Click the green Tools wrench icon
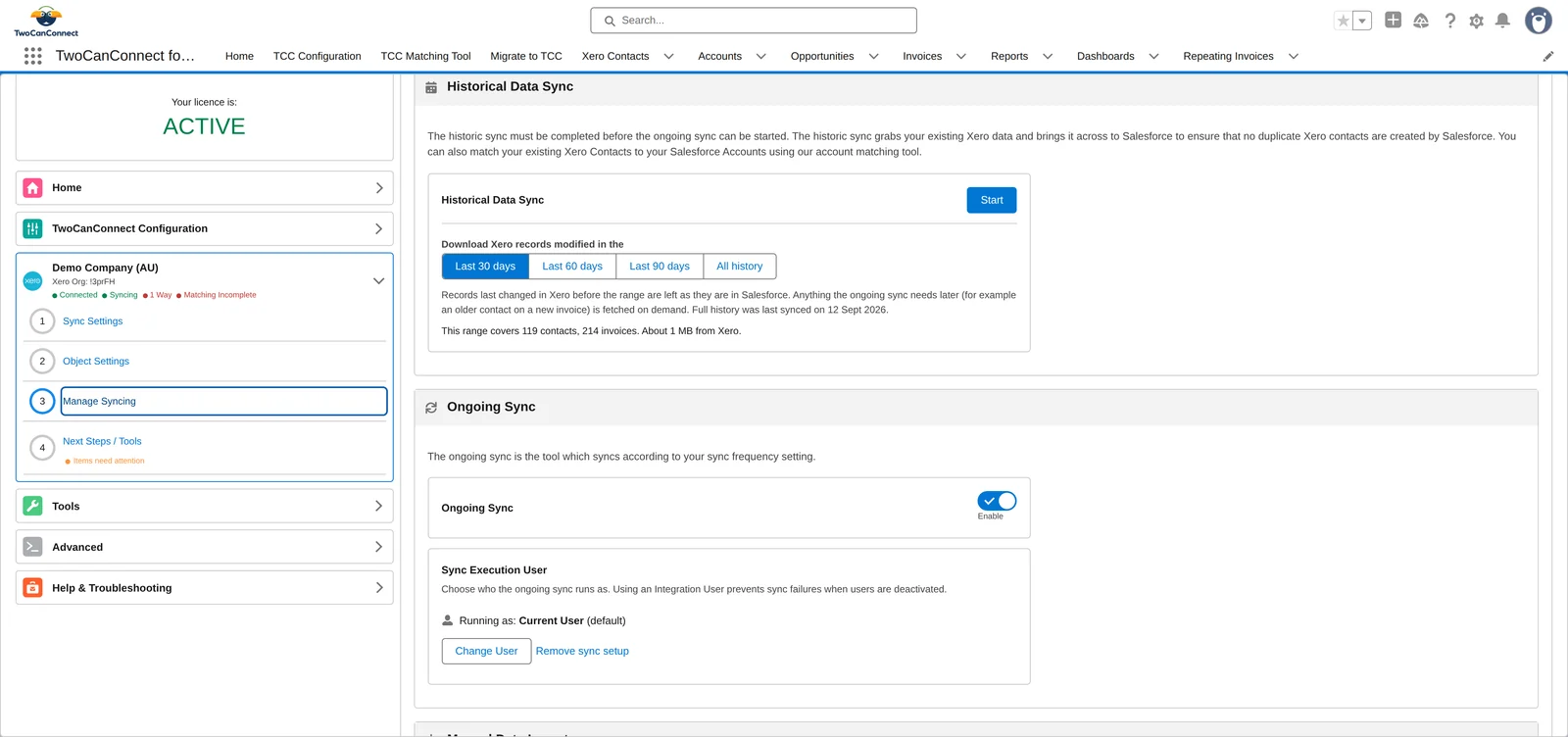Screen dimensions: 1568x737 tap(32, 506)
